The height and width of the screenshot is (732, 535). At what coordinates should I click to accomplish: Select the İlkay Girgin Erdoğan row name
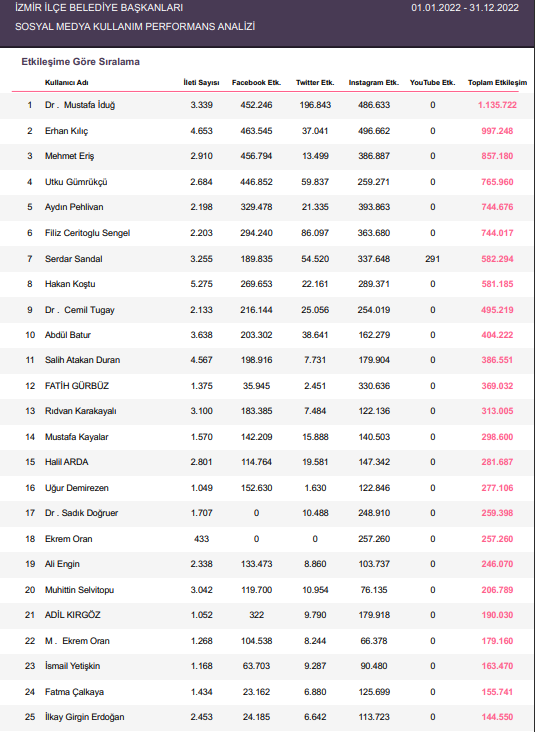(84, 717)
